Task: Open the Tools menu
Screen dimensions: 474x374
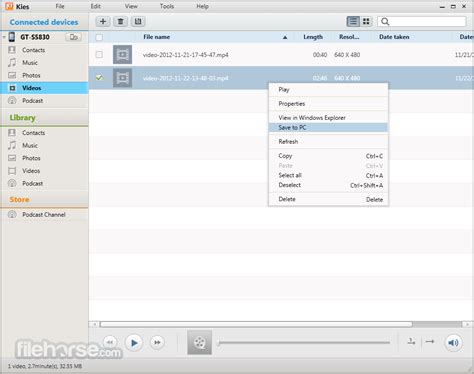Action: tap(167, 6)
